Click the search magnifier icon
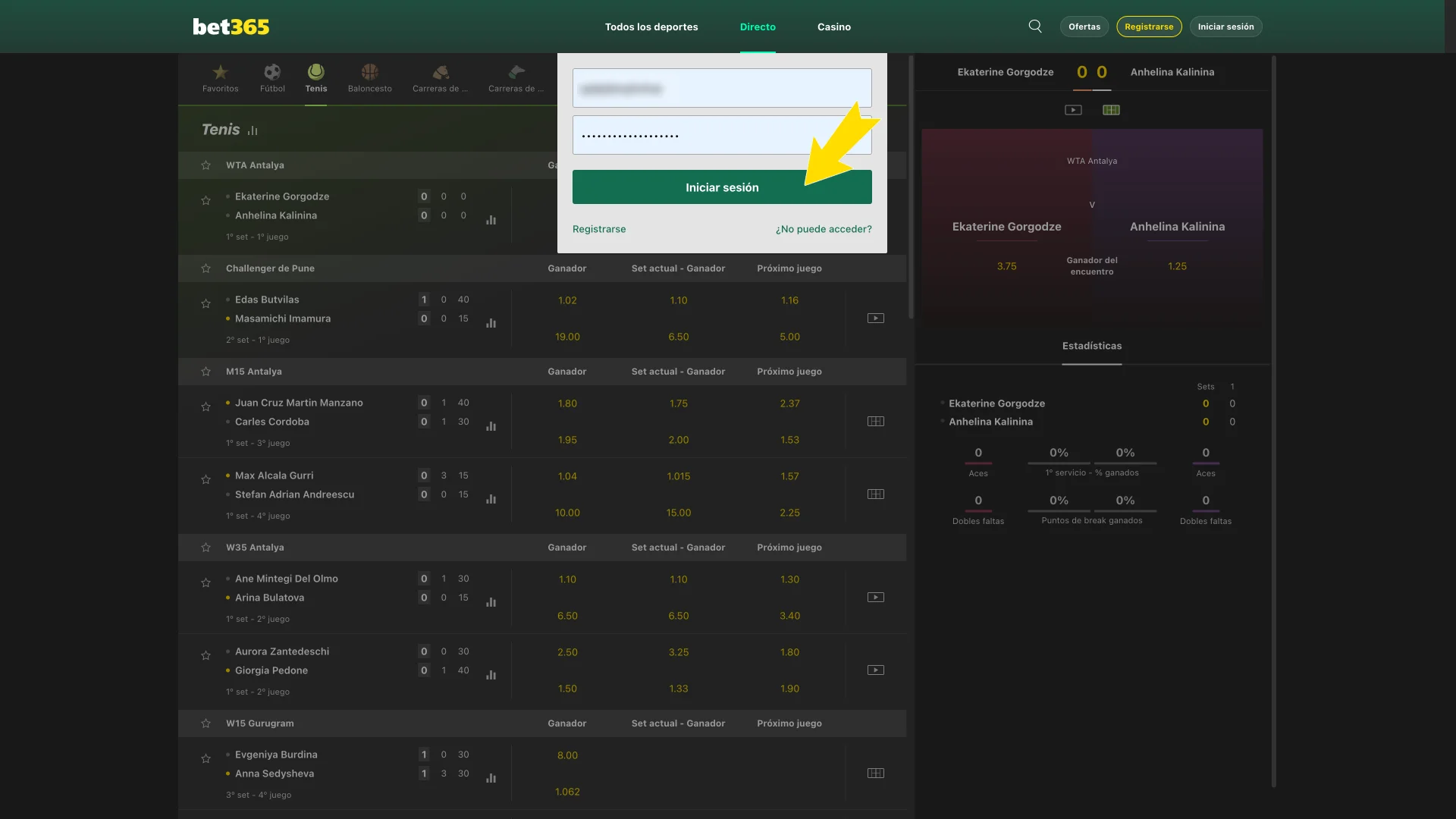Screen dimensions: 1456x819 pyautogui.click(x=1035, y=26)
